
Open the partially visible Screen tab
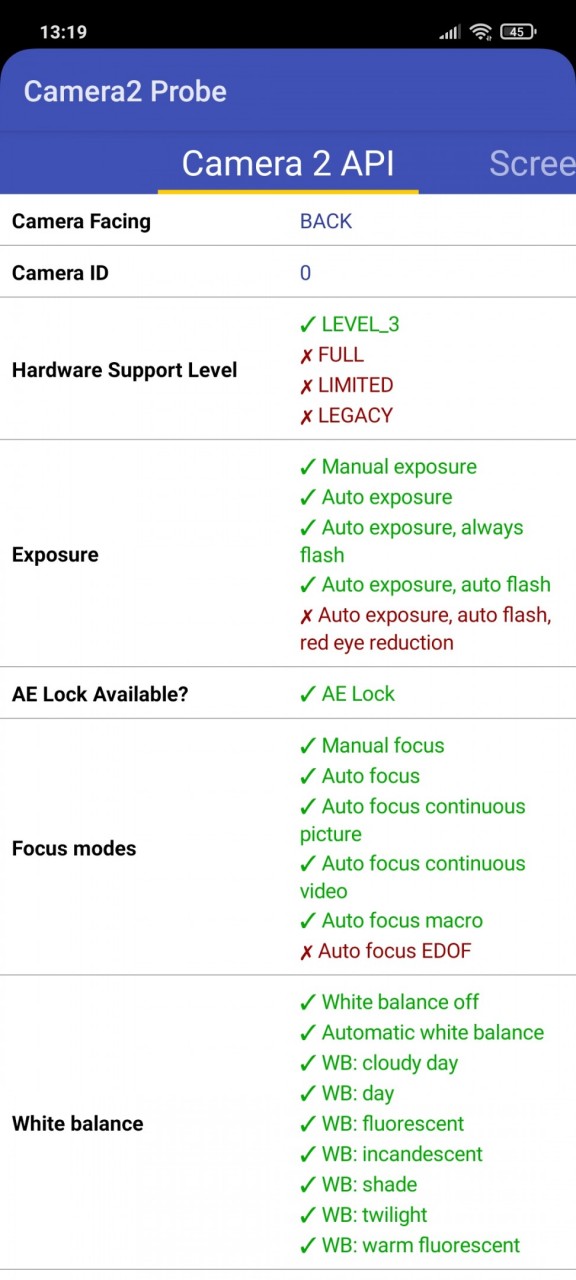click(532, 164)
